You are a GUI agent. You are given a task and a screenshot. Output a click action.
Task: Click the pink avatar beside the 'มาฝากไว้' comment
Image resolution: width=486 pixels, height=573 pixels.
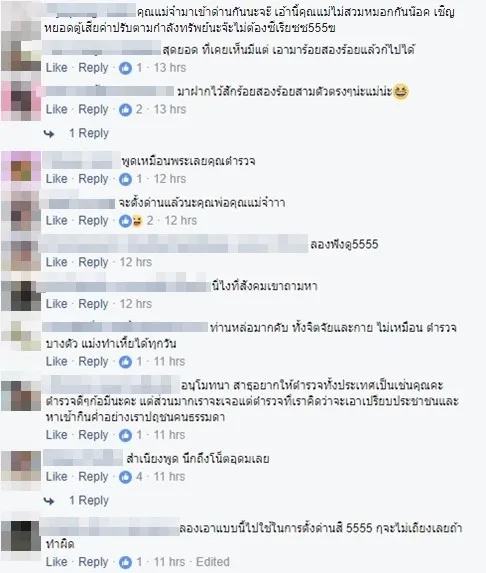[21, 100]
